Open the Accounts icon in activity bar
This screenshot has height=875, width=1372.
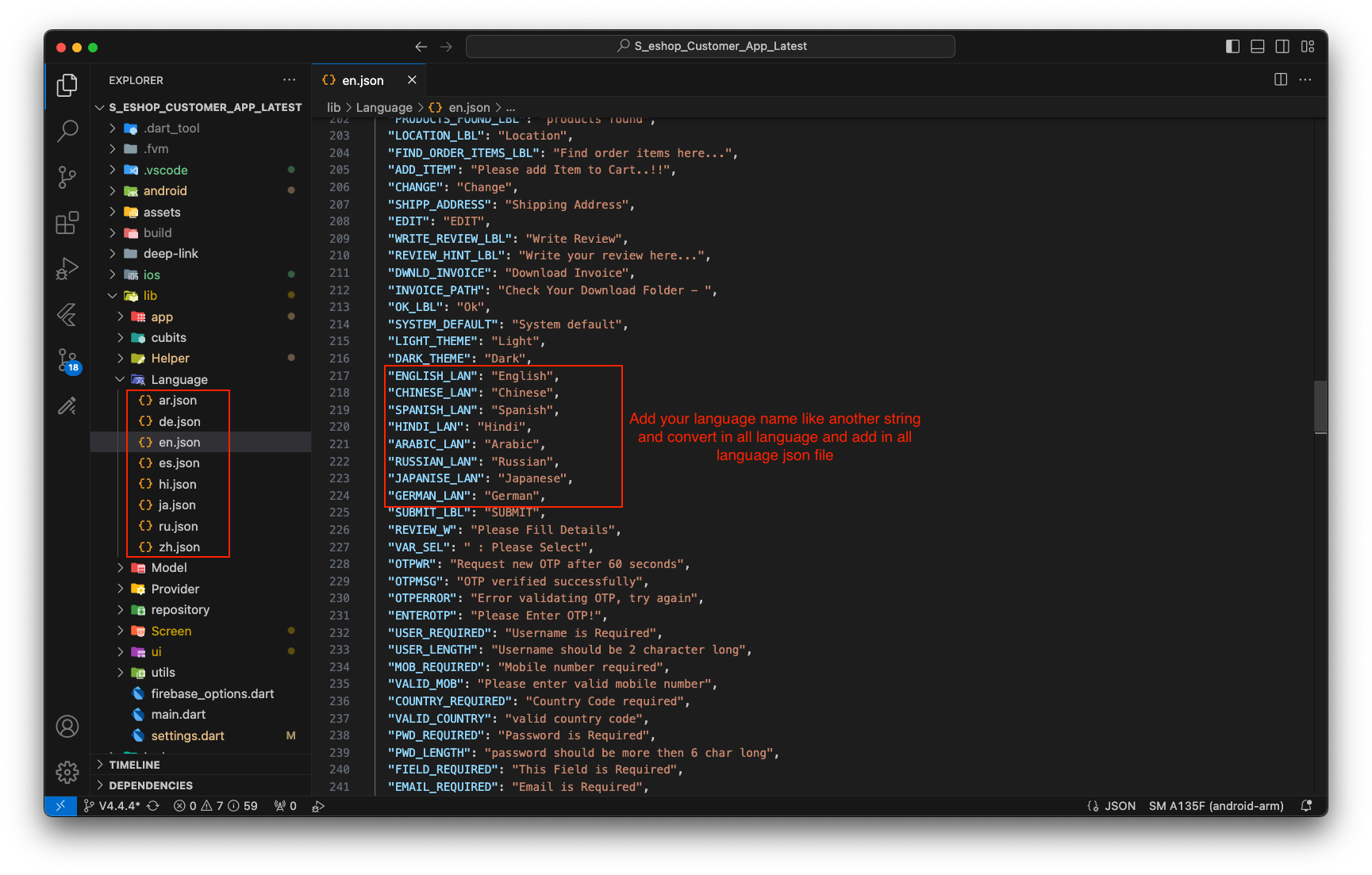pyautogui.click(x=67, y=726)
